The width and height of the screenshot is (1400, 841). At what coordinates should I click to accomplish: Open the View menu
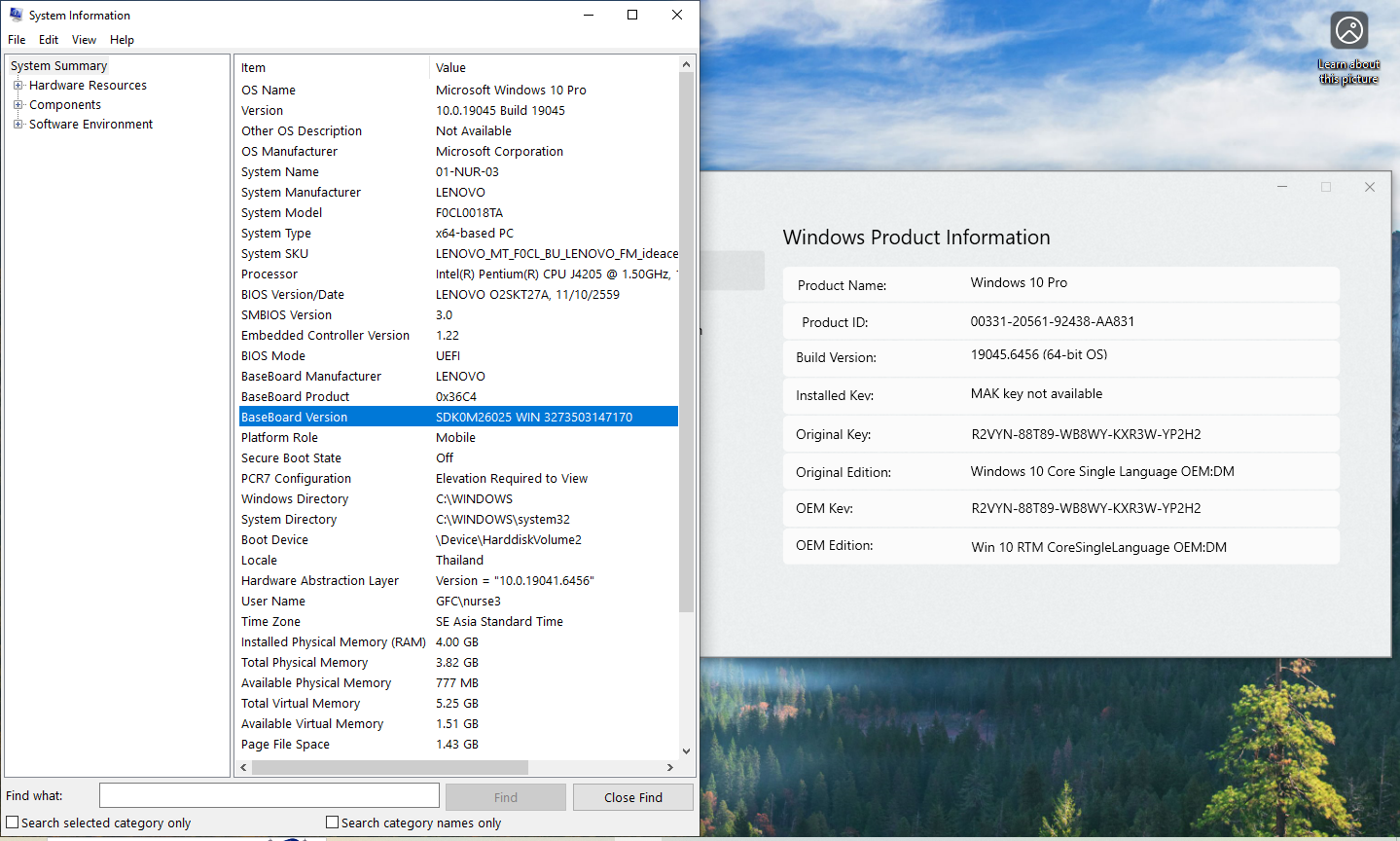tap(84, 40)
